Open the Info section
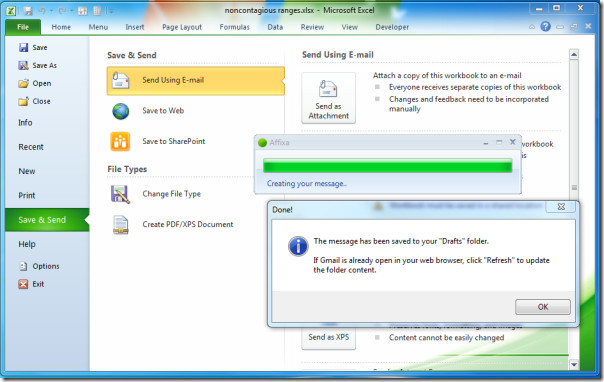The height and width of the screenshot is (382, 604). point(25,122)
